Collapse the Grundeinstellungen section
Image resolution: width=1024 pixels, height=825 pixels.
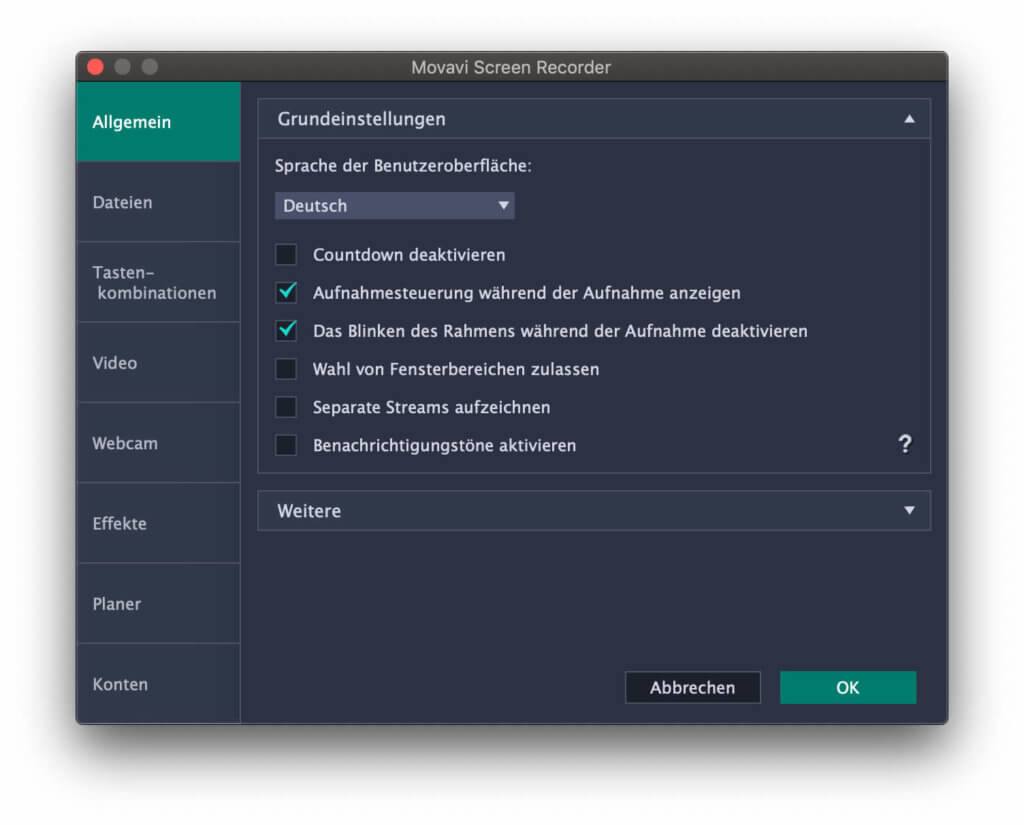(909, 118)
